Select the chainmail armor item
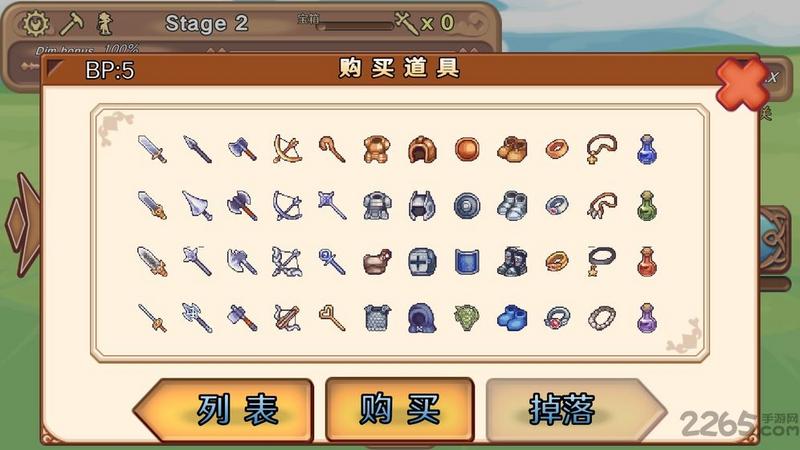The height and width of the screenshot is (450, 800). [x=377, y=318]
